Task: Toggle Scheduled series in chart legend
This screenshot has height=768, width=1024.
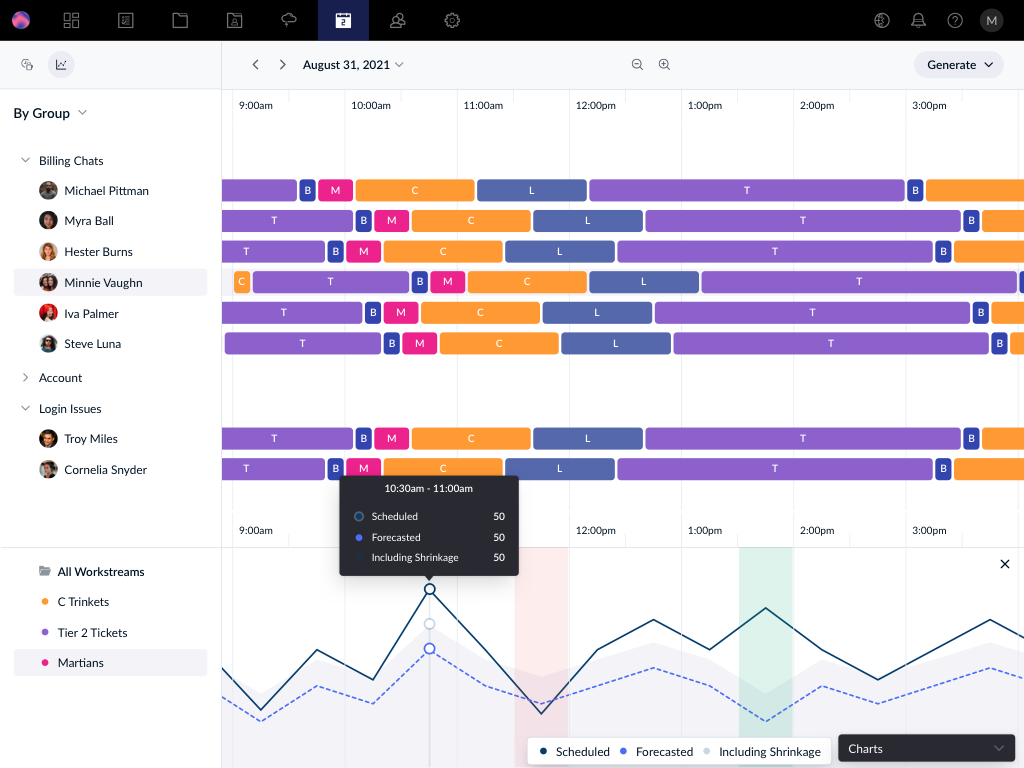Action: (x=575, y=752)
